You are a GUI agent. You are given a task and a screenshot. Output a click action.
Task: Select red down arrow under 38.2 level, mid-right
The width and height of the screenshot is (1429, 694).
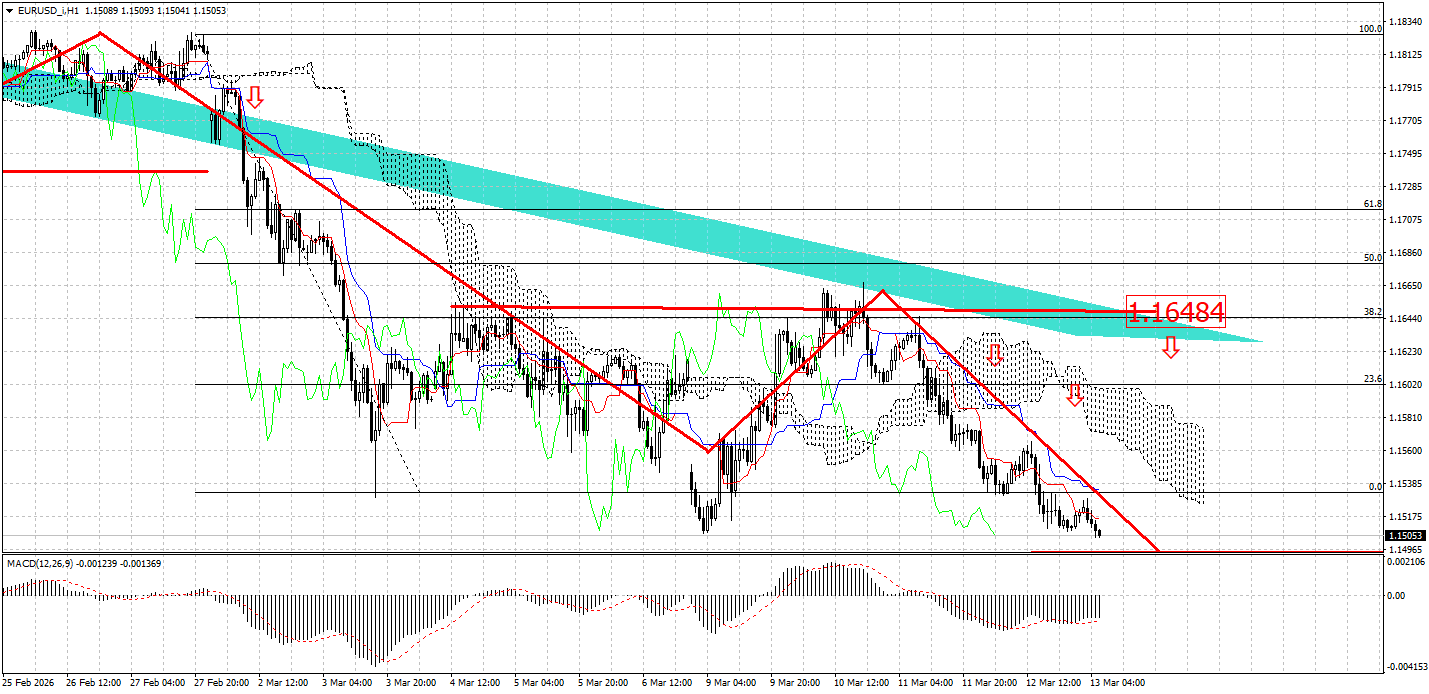pyautogui.click(x=995, y=353)
